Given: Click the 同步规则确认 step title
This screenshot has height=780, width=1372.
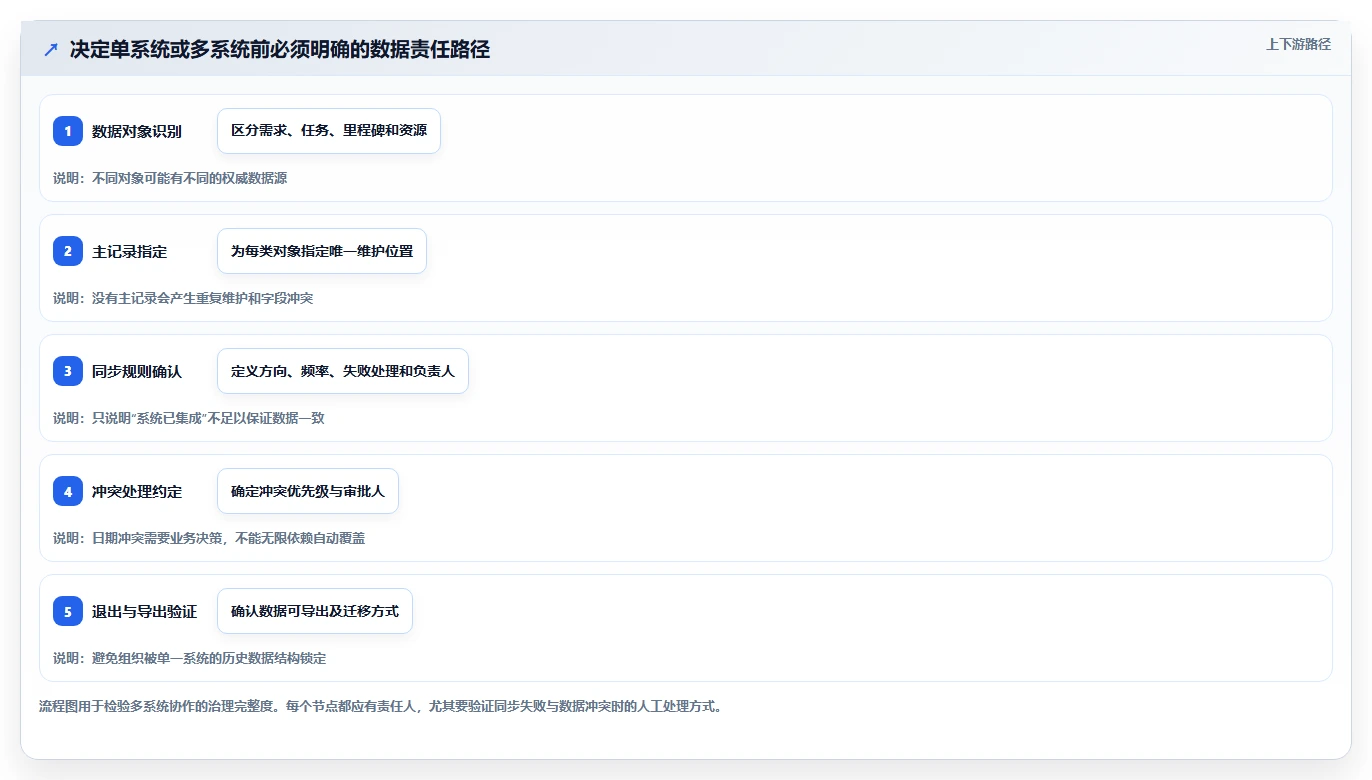Looking at the screenshot, I should (137, 371).
